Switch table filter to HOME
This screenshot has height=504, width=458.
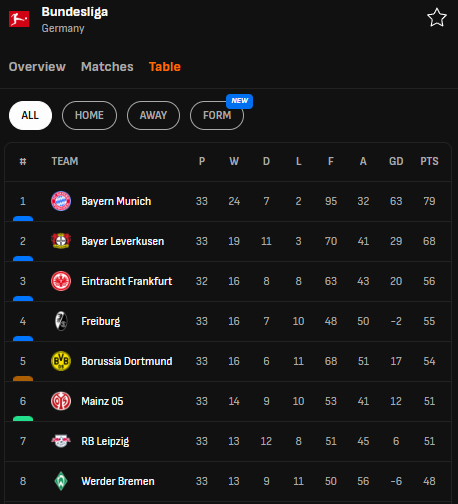[x=89, y=115]
